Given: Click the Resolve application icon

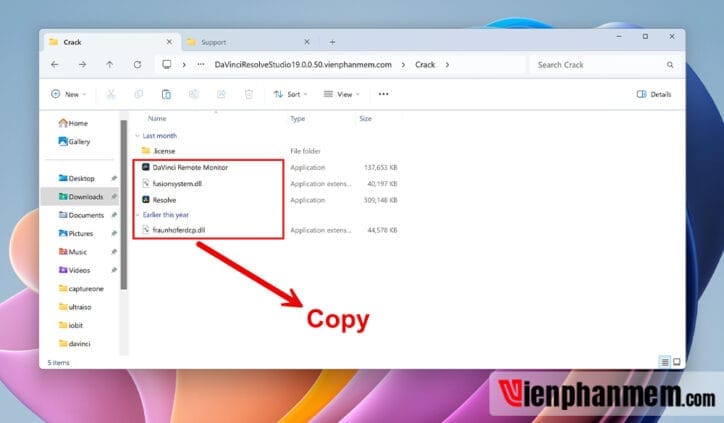Looking at the screenshot, I should click(x=146, y=200).
